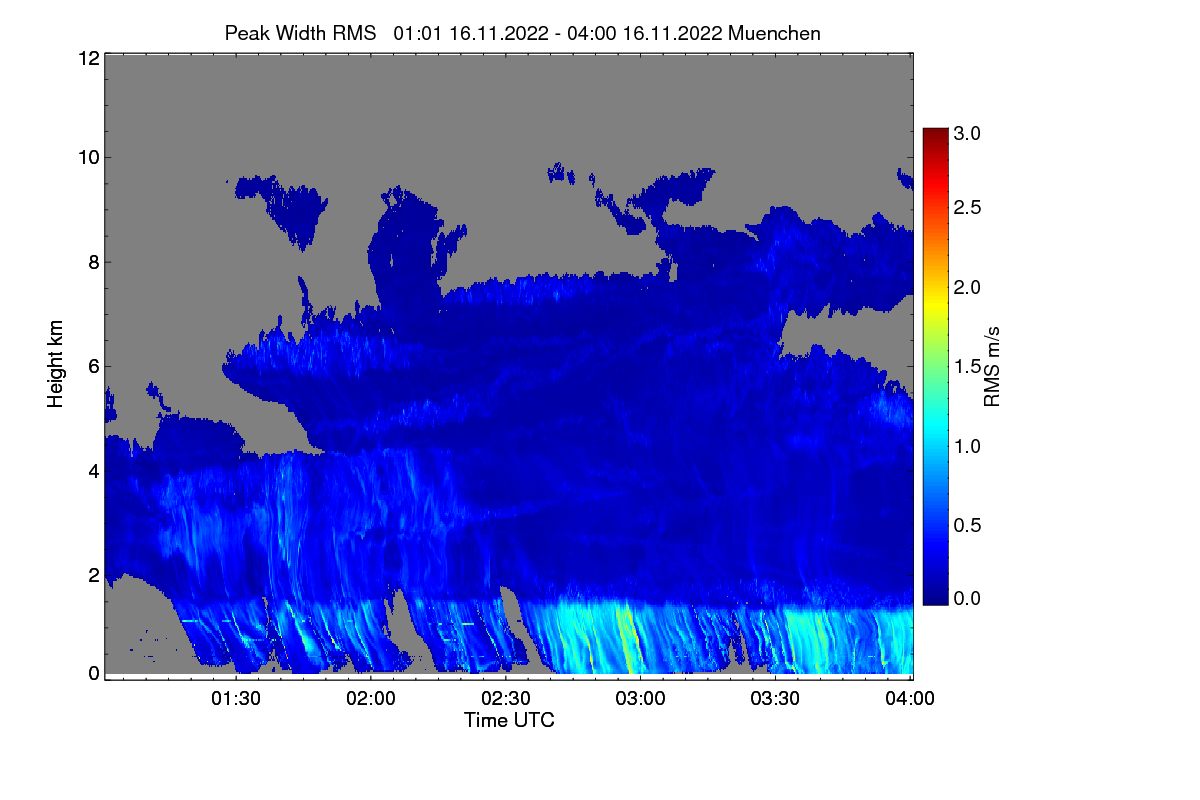The image size is (1200, 800).
Task: Click the height axis label 10
Action: tap(88, 157)
